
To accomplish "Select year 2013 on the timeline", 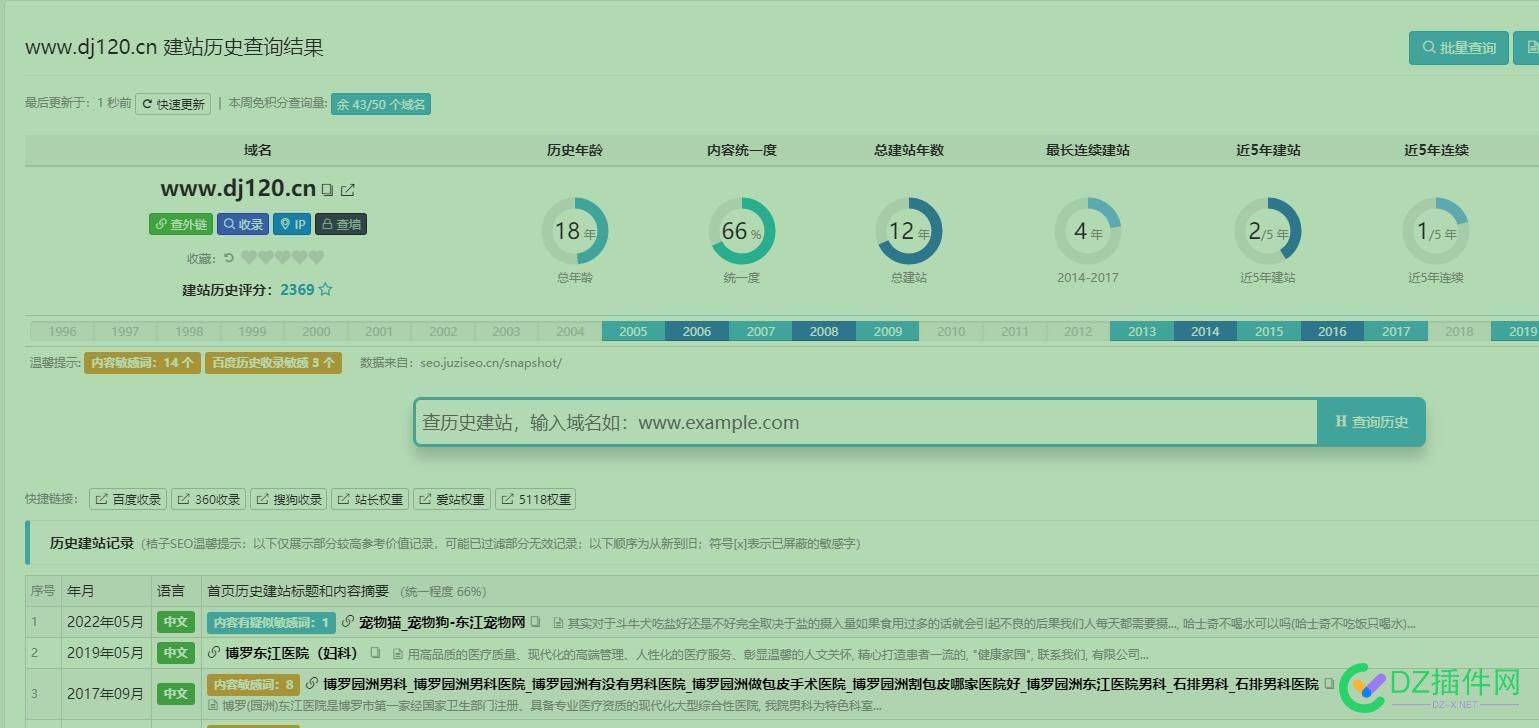I will click(x=1142, y=331).
